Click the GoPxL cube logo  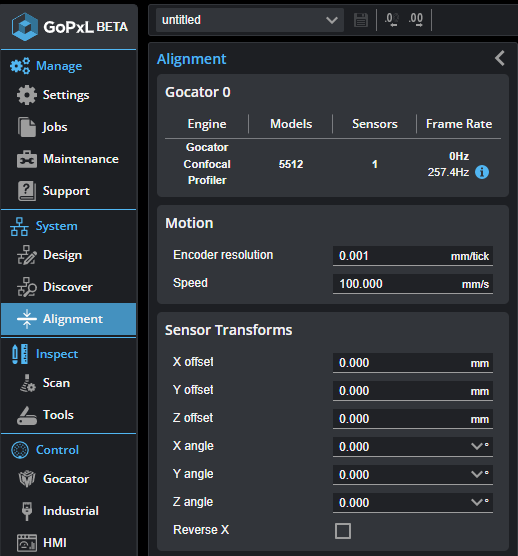(x=25, y=27)
